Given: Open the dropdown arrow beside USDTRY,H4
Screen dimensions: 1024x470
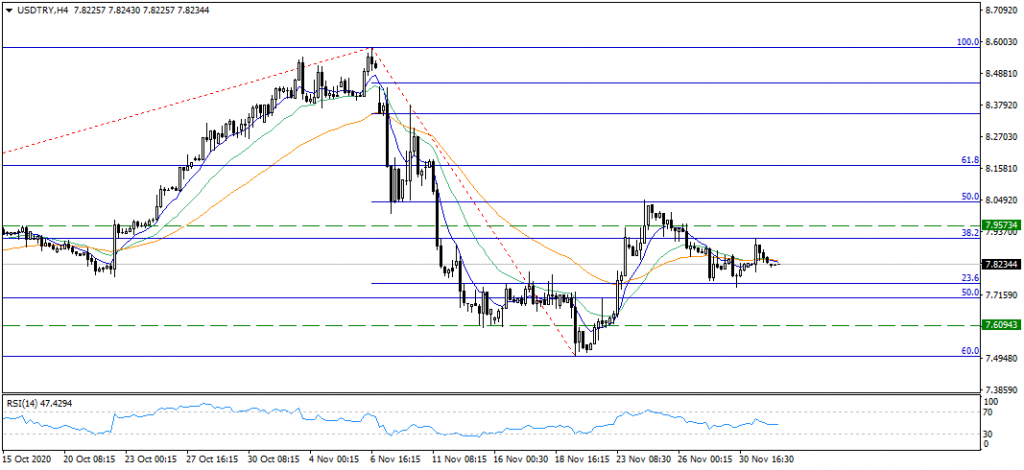Looking at the screenshot, I should click(9, 8).
